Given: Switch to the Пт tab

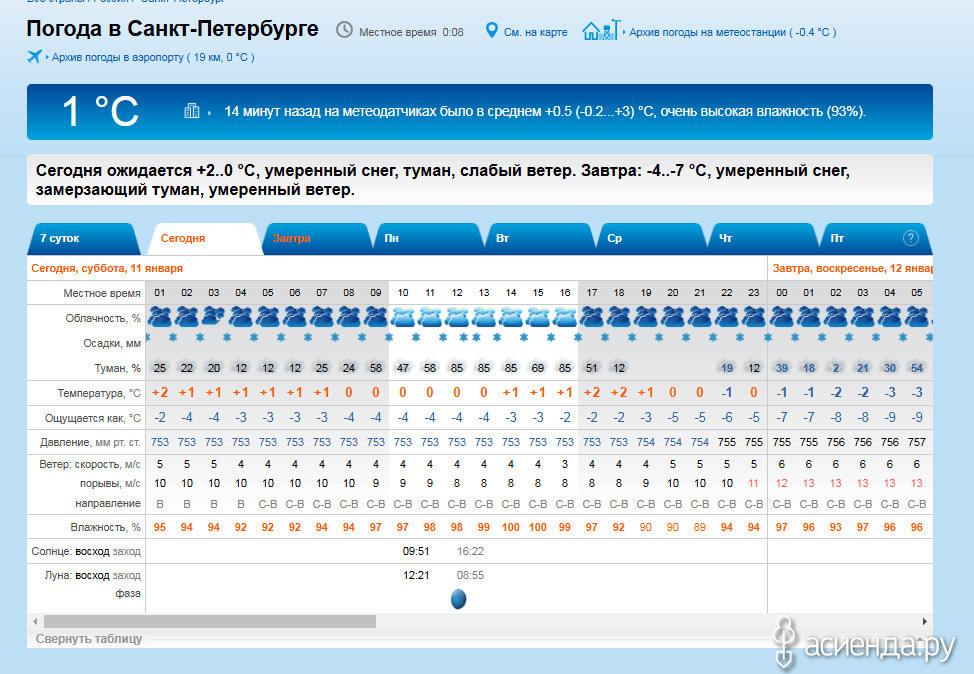Looking at the screenshot, I should 875,239.
